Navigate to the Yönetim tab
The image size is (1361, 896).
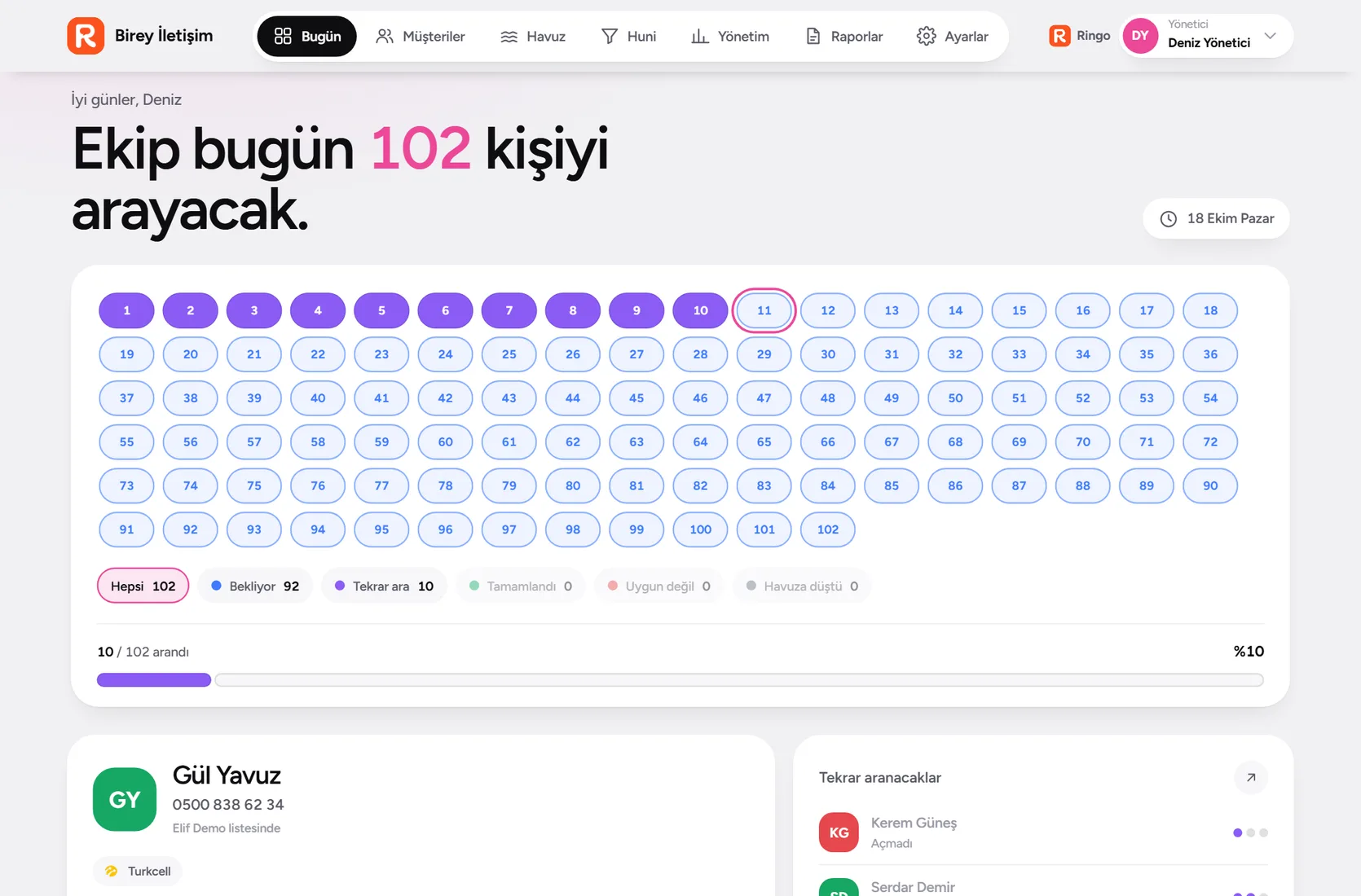730,36
